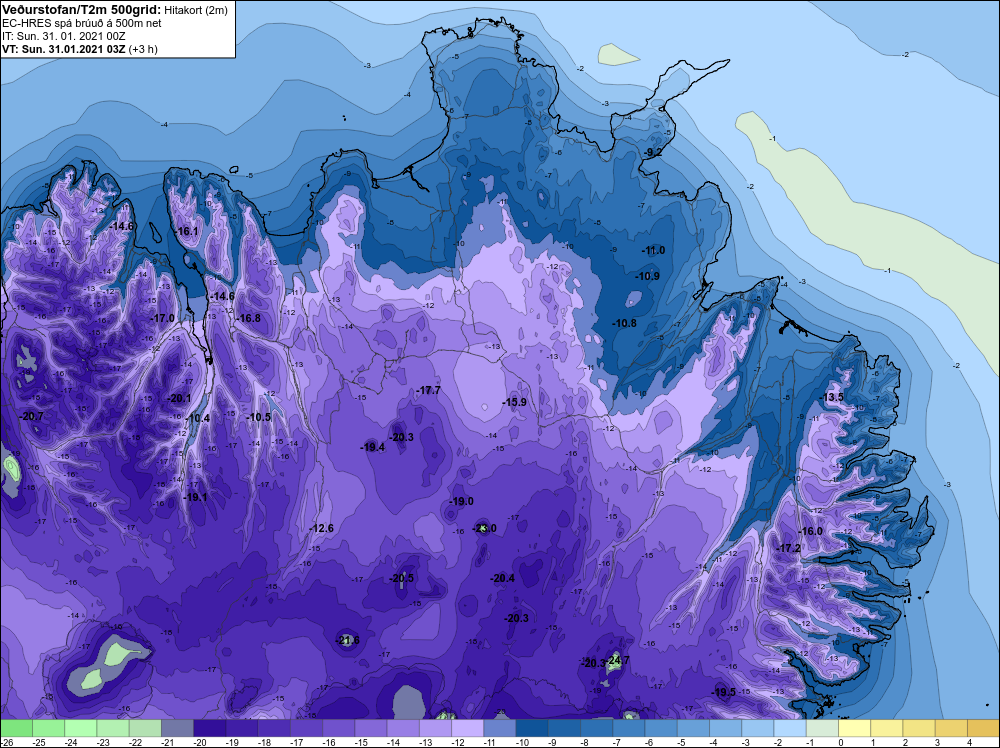Click the 4 orange legend swatch

point(983,728)
